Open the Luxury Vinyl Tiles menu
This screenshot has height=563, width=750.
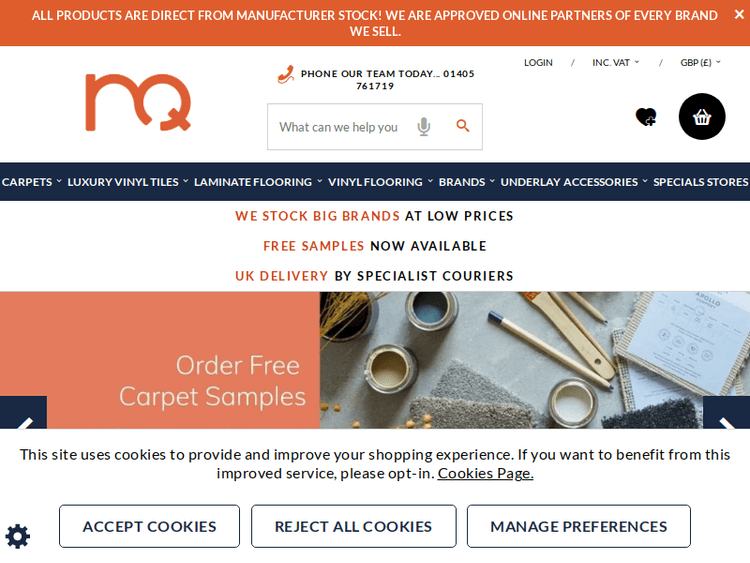point(128,182)
